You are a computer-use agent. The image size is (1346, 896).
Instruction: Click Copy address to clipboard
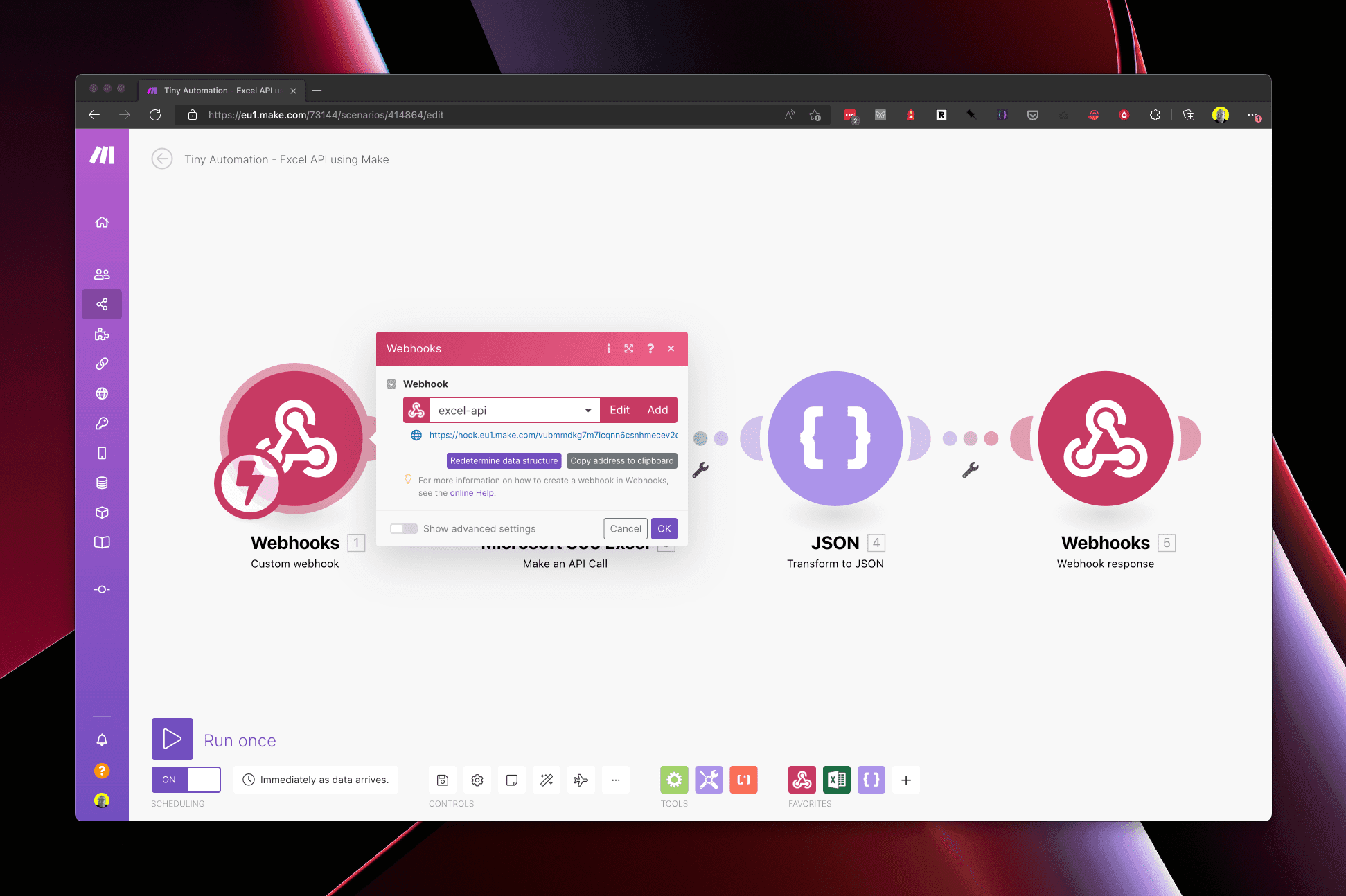[x=622, y=461]
